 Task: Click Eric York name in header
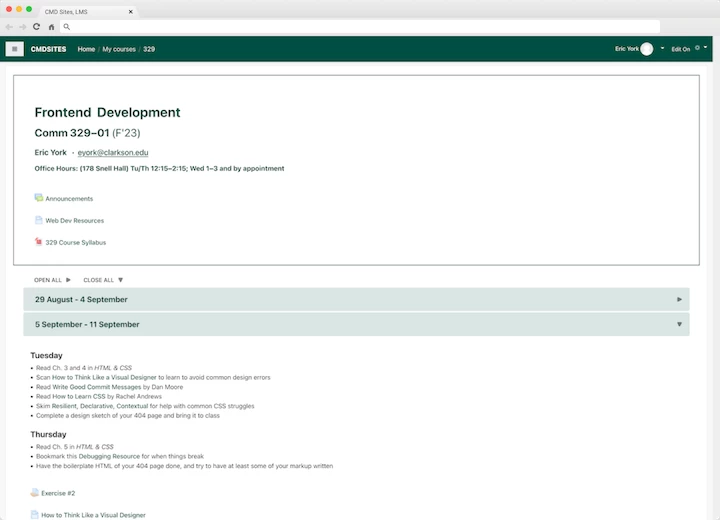627,49
